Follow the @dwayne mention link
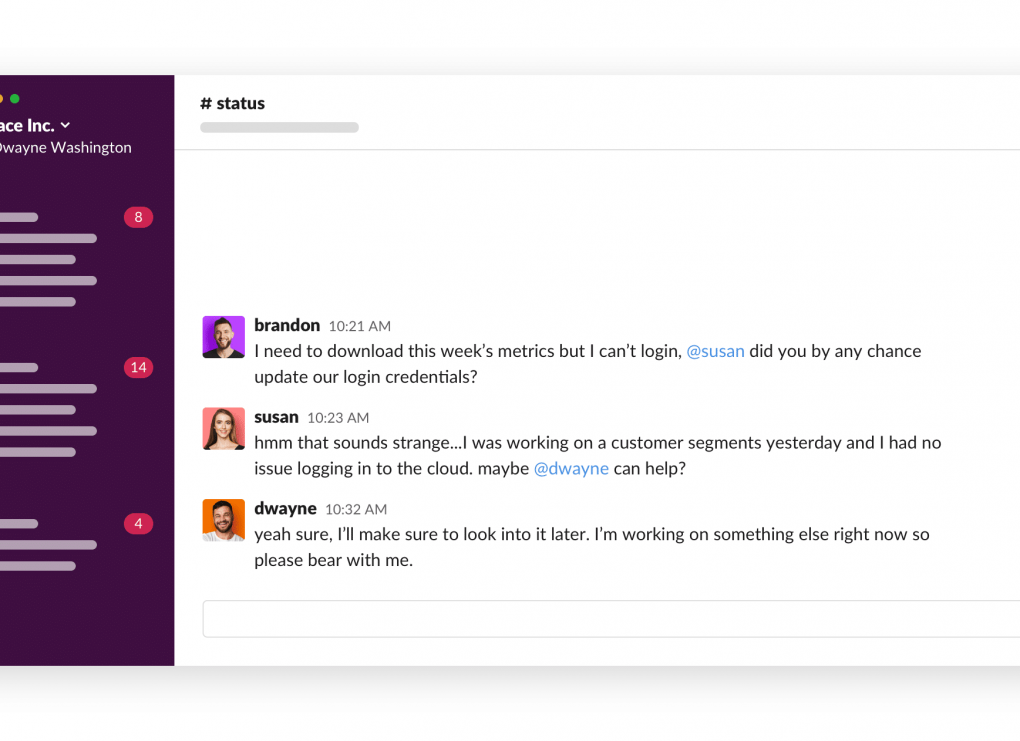Image resolution: width=1020 pixels, height=741 pixels. 571,468
